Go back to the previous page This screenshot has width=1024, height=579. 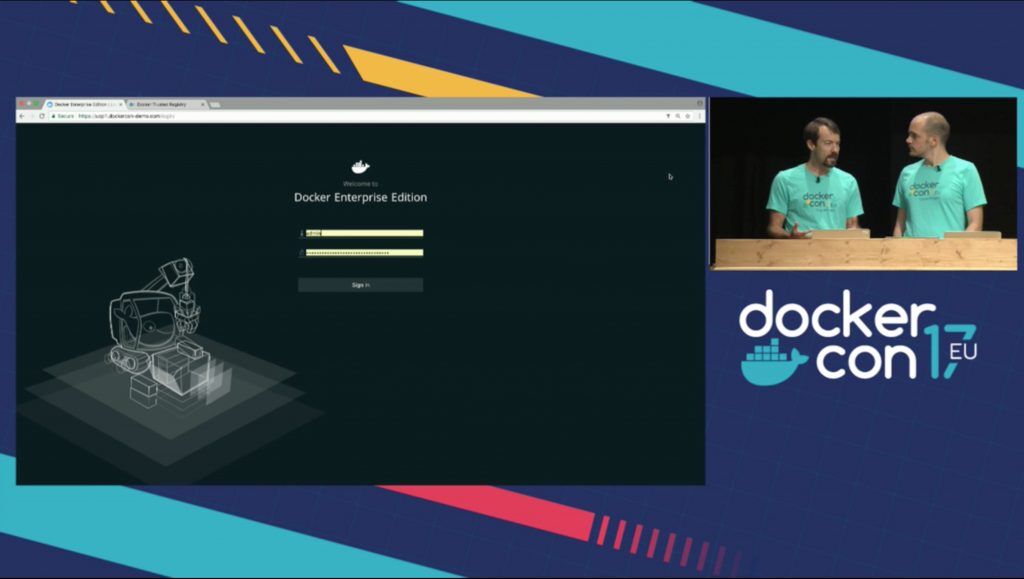click(x=22, y=116)
